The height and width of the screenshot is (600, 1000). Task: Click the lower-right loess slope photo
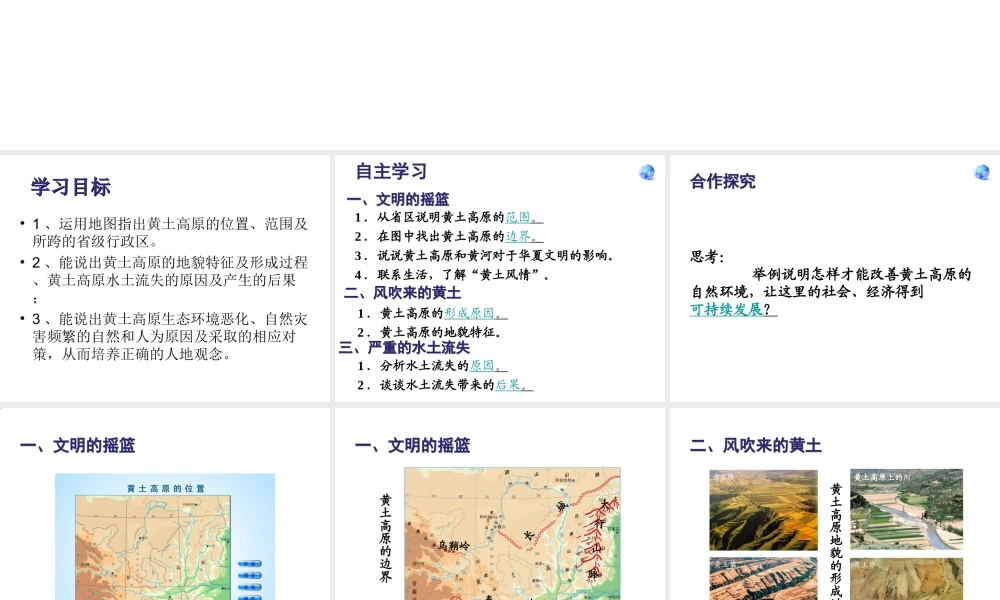click(906, 579)
